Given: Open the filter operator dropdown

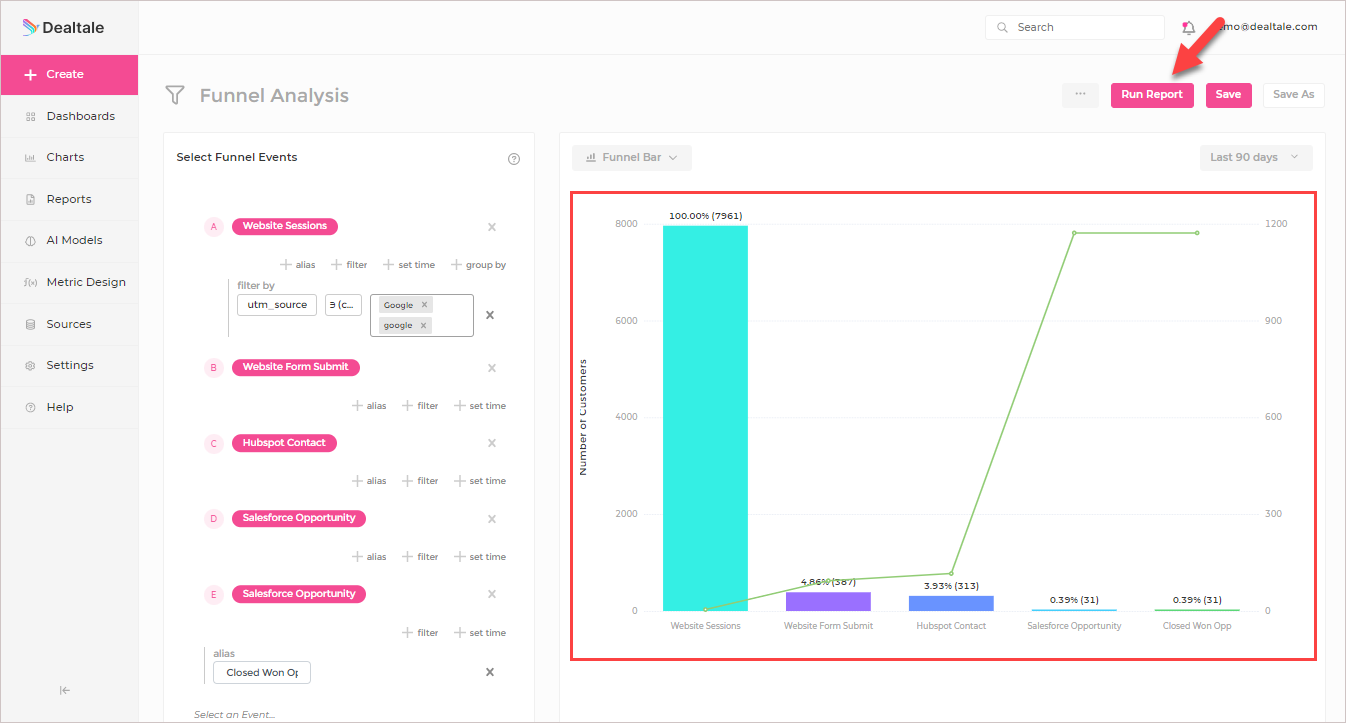Looking at the screenshot, I should coord(343,305).
